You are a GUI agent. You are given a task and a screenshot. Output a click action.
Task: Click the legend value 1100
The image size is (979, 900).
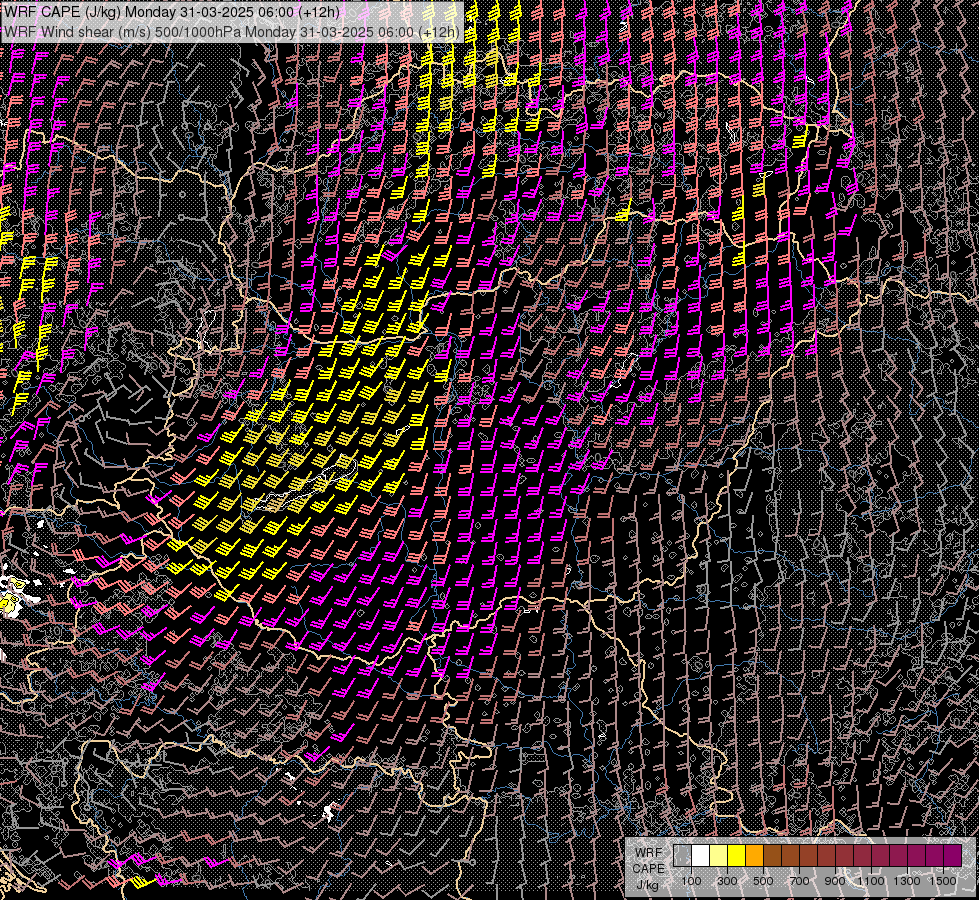[870, 881]
